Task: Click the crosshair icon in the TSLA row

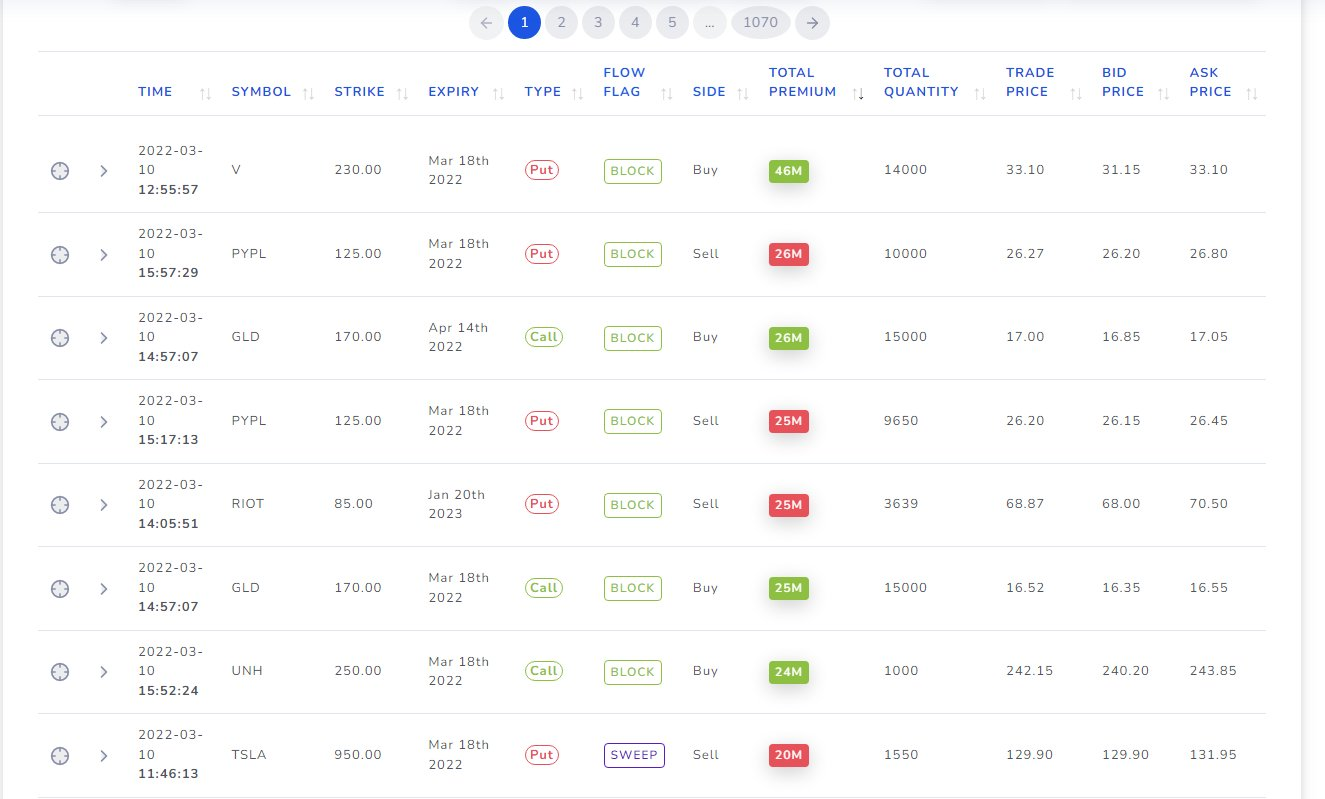Action: click(60, 756)
